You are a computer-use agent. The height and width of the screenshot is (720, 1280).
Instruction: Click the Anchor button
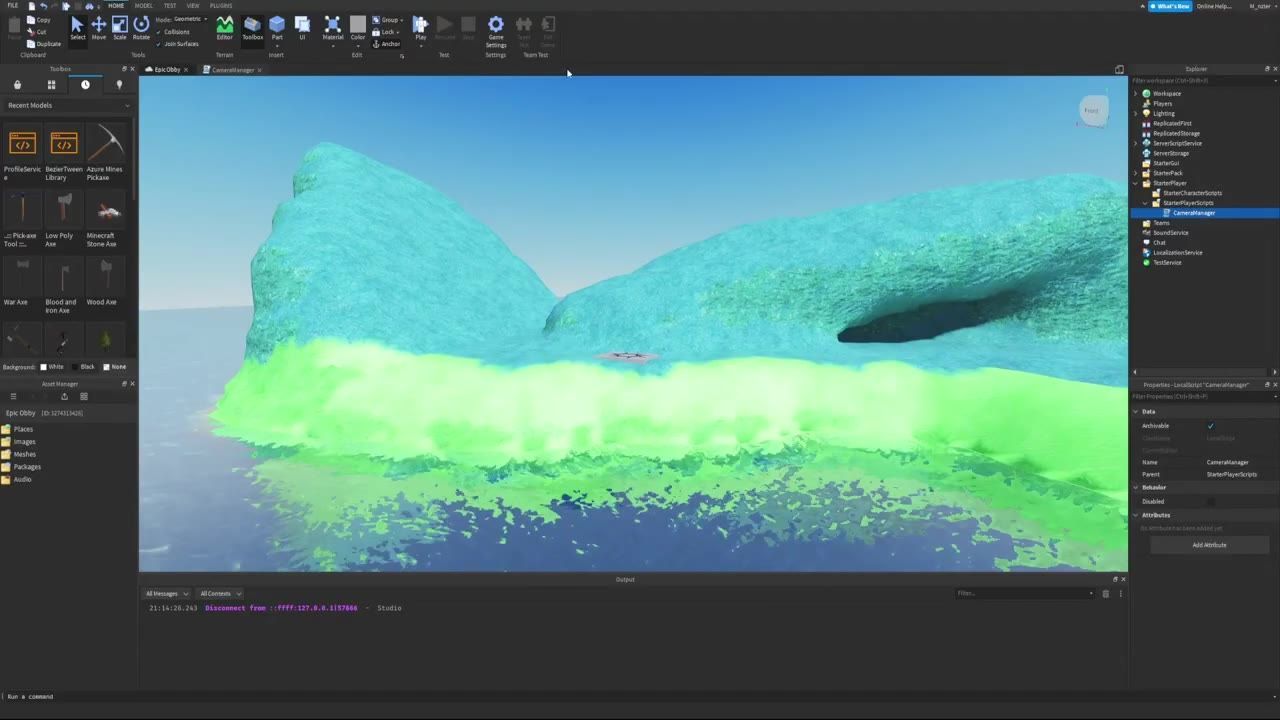387,44
